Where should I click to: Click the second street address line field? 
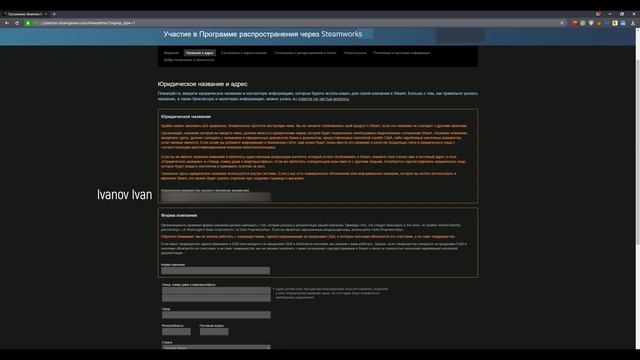pyautogui.click(x=216, y=298)
